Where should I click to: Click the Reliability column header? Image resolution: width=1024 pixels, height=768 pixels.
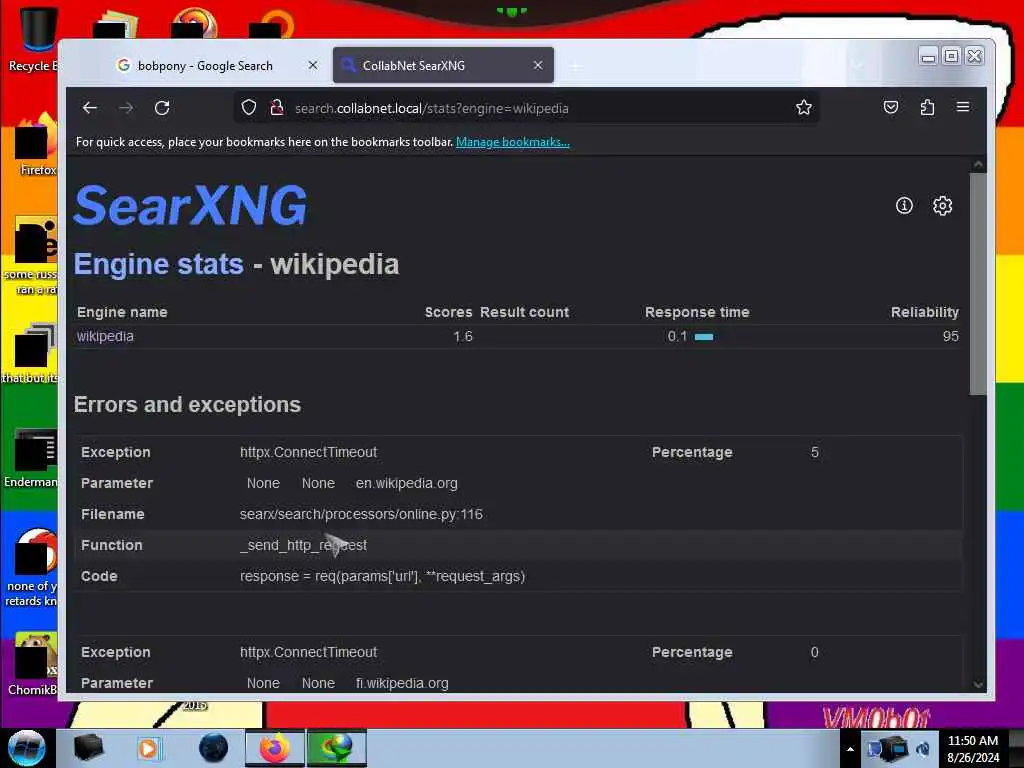[925, 312]
